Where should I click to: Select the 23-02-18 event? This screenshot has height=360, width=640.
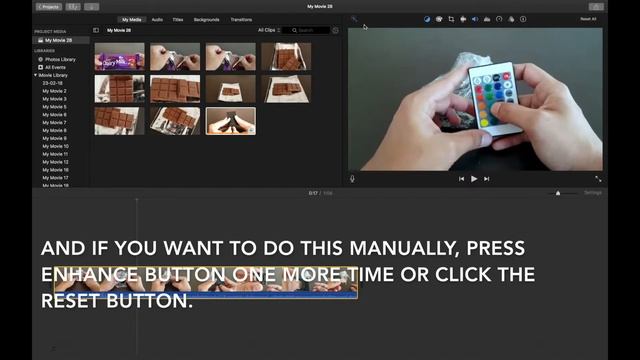52,83
